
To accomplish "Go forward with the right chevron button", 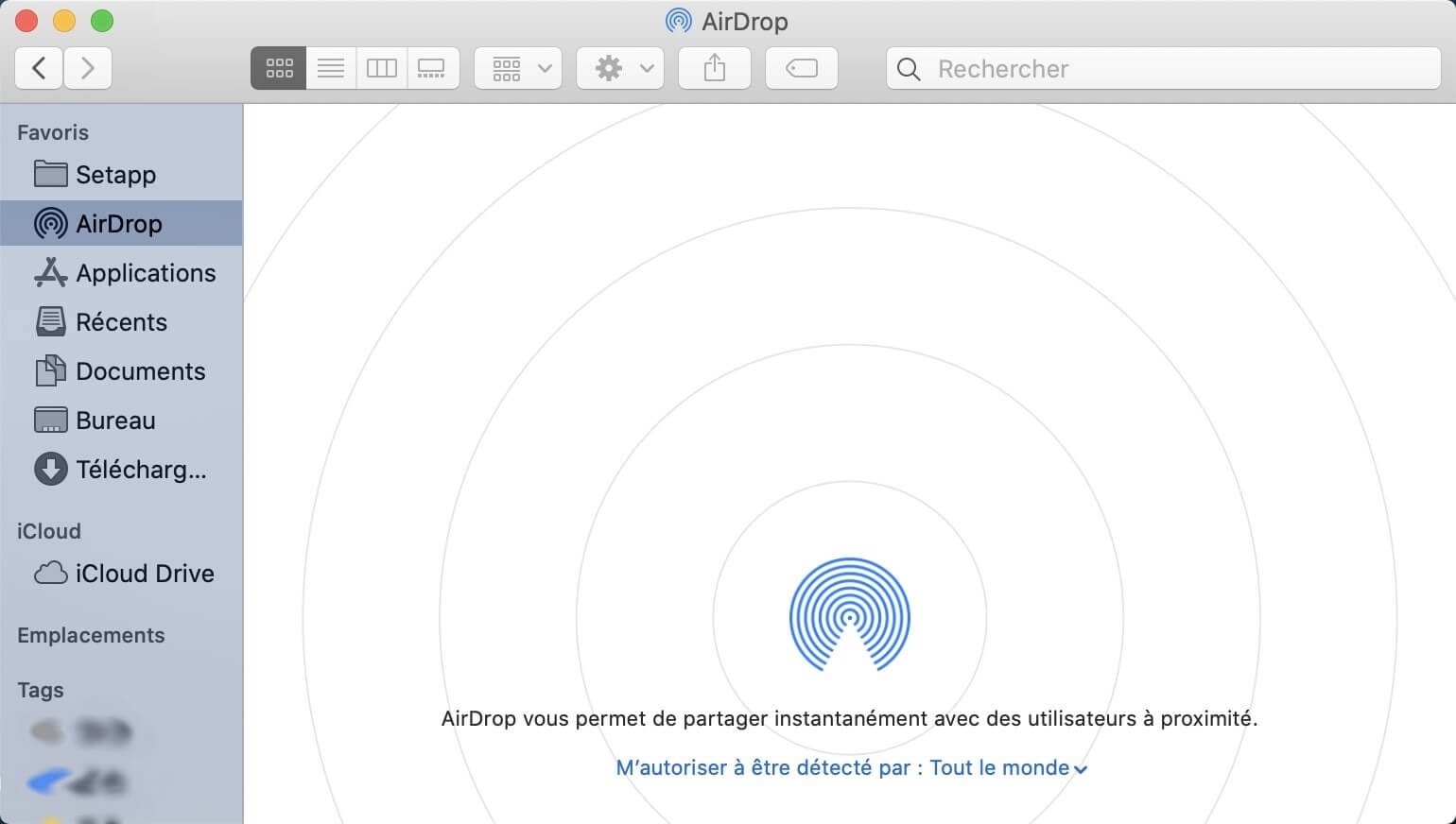I will point(88,68).
